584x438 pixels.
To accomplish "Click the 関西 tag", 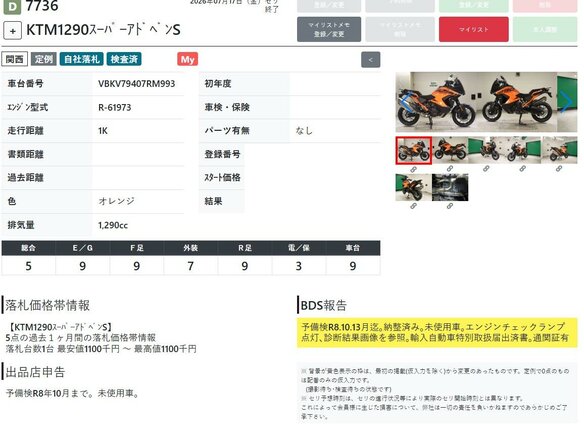I will click(15, 59).
